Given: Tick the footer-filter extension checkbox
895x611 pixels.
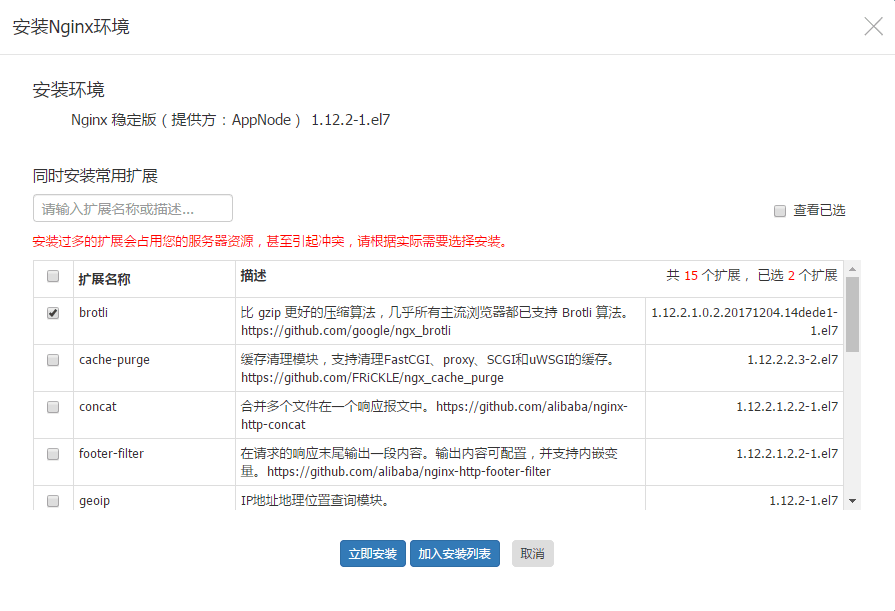Looking at the screenshot, I should pos(53,454).
